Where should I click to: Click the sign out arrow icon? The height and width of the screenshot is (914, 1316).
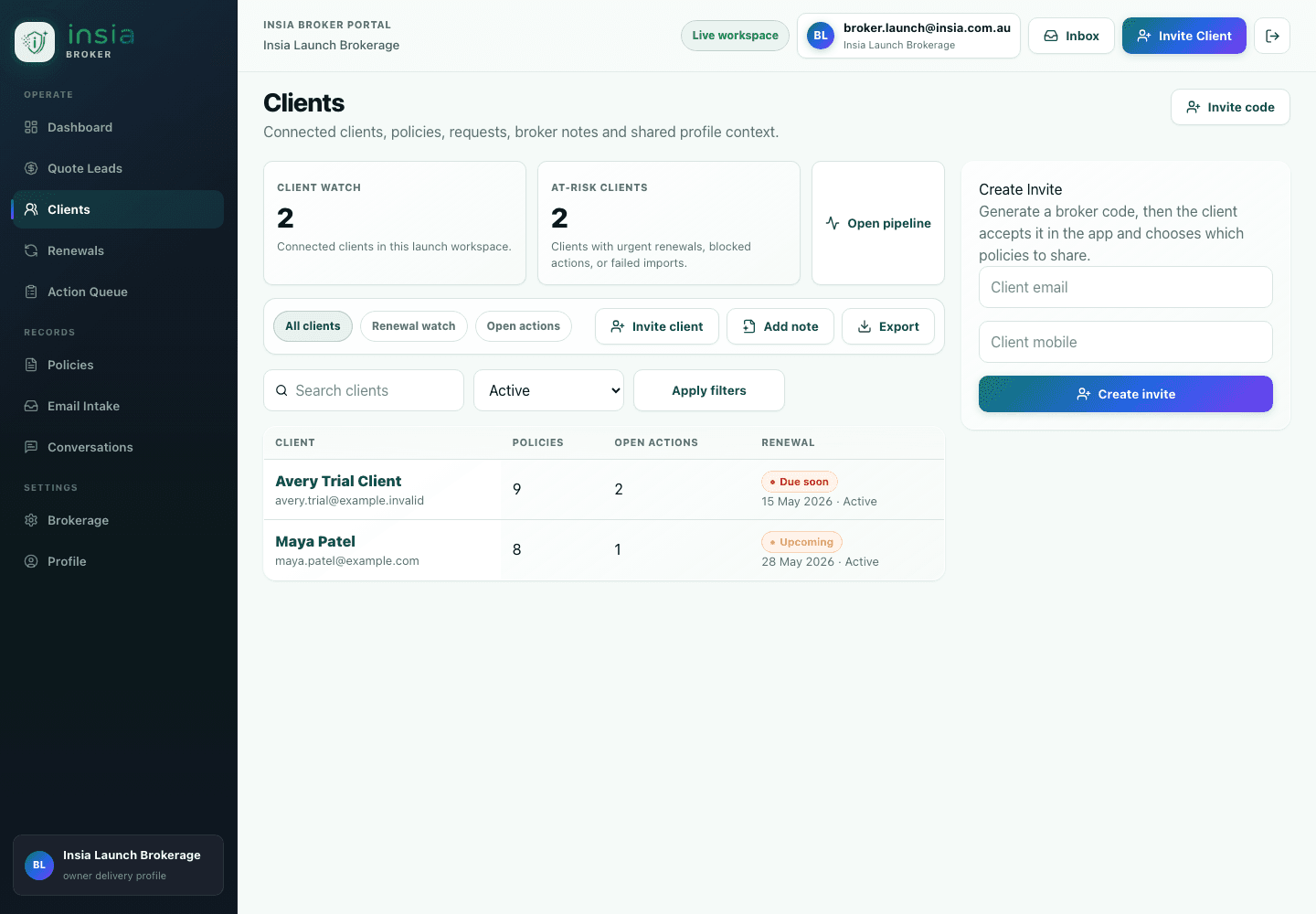1272,36
